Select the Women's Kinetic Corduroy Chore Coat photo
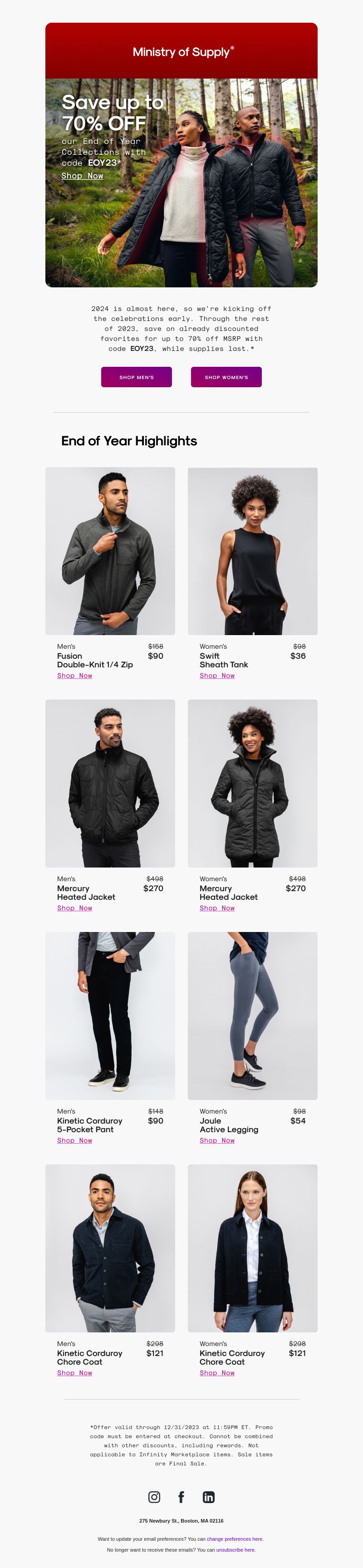The height and width of the screenshot is (1568, 363). coord(252,1248)
